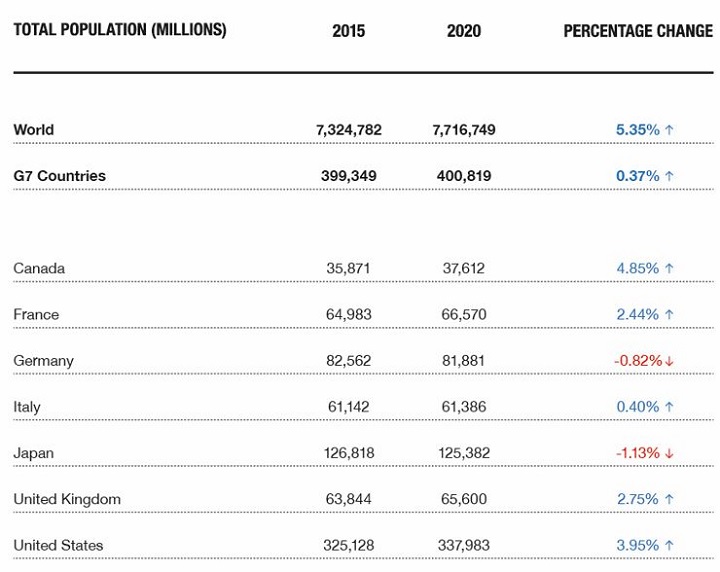This screenshot has height=572, width=720.
Task: Select the G7 Countries row label
Action: pos(60,176)
